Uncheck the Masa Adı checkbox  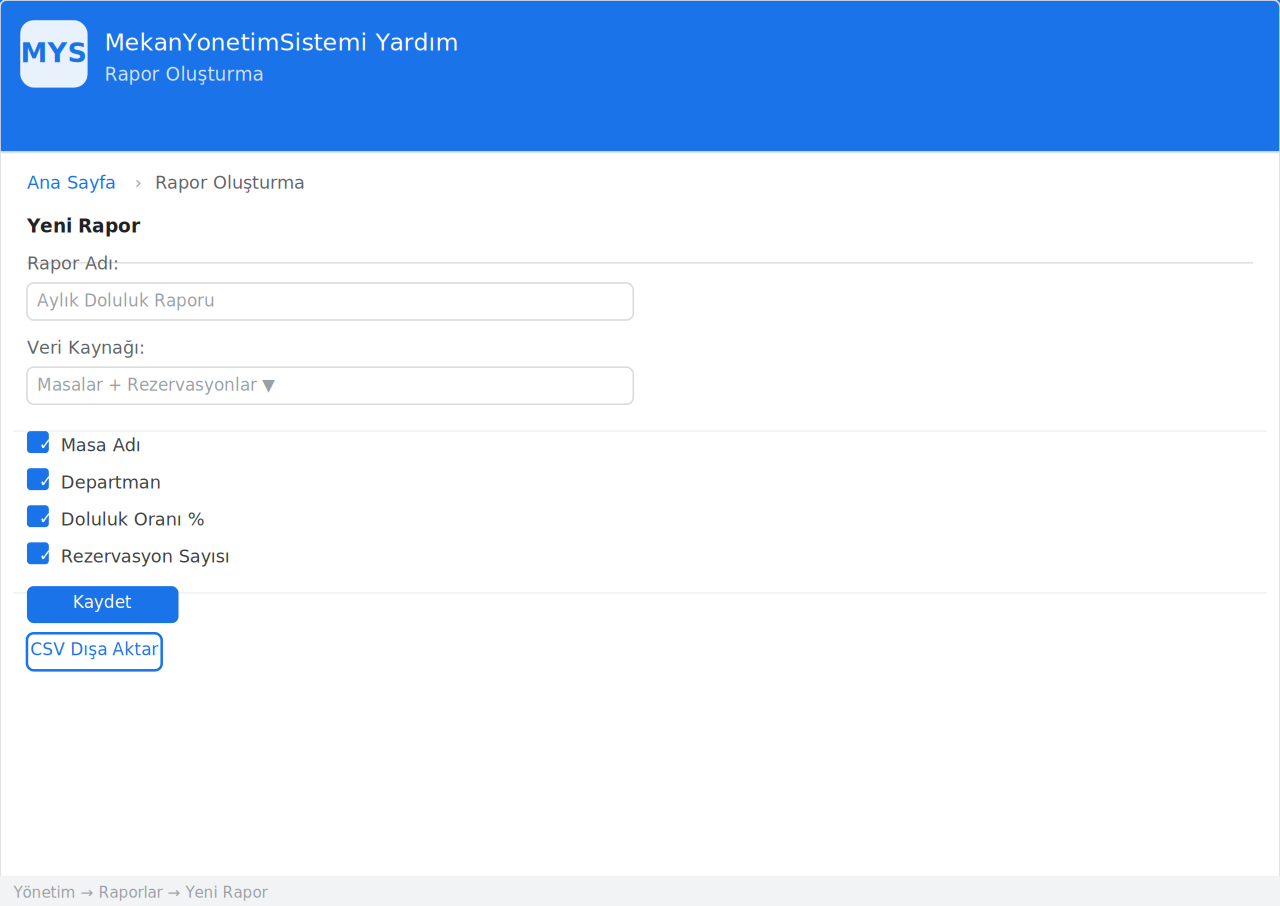coord(38,443)
